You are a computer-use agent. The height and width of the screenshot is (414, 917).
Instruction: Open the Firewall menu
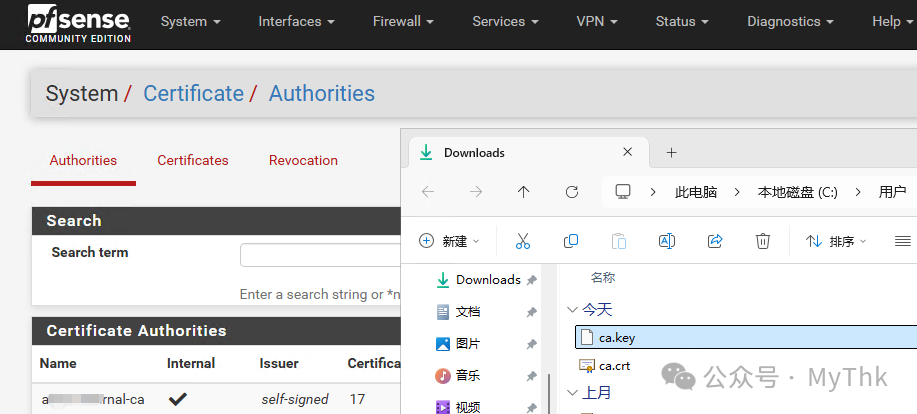coord(404,22)
